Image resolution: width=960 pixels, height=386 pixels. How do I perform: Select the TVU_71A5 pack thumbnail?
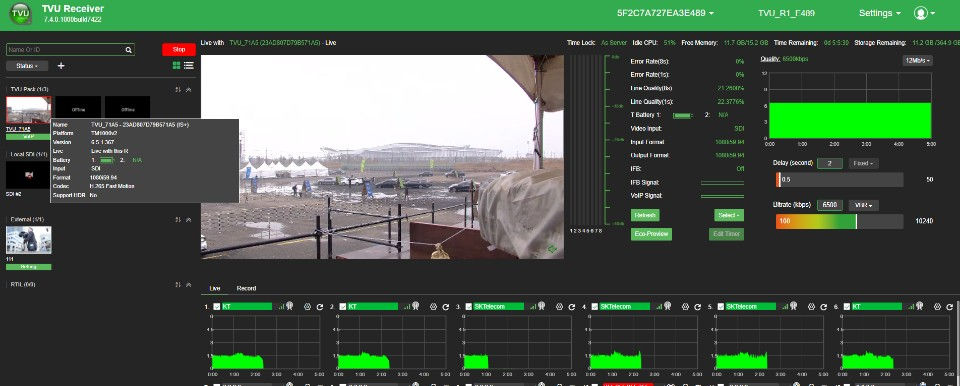(29, 110)
